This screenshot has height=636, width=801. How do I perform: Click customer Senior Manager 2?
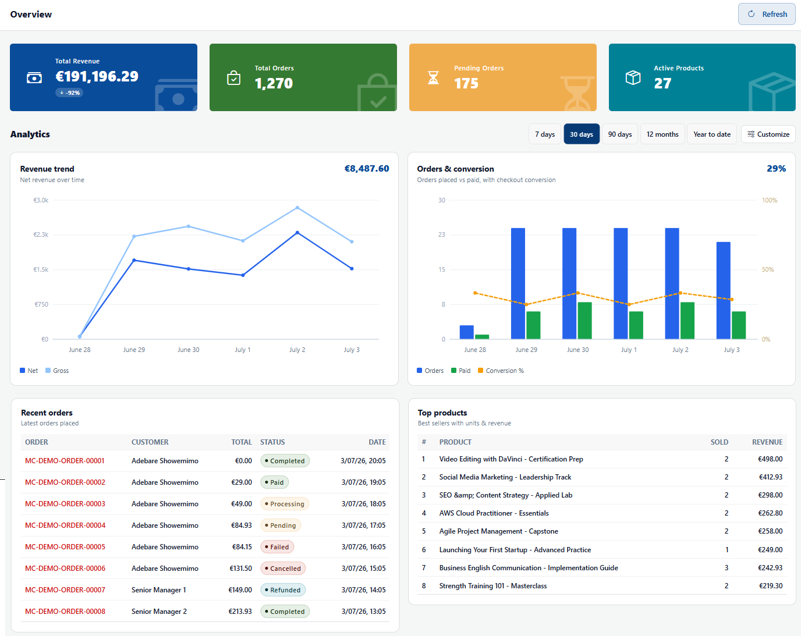[x=159, y=611]
